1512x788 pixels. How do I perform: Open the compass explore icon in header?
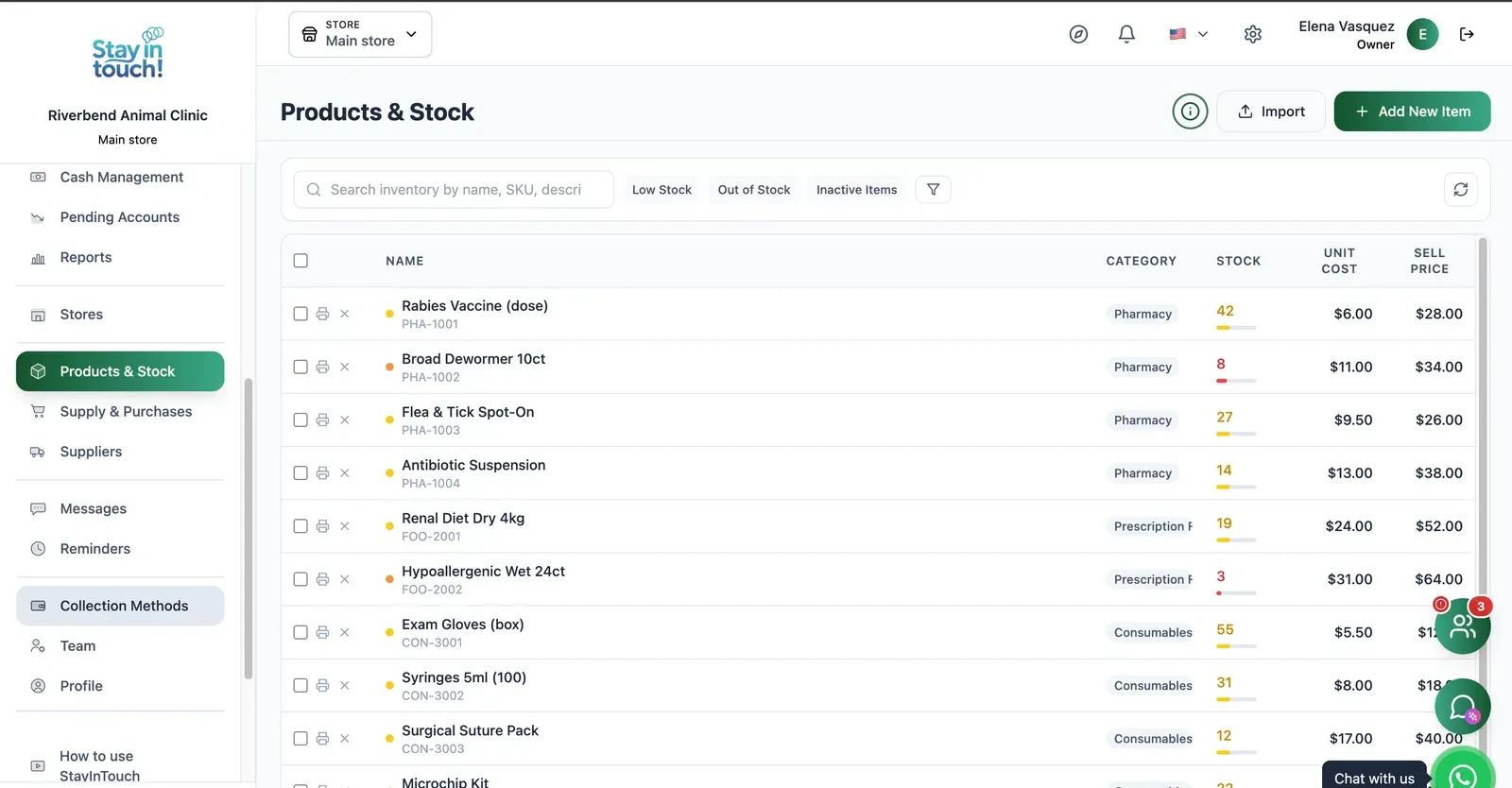coord(1078,34)
